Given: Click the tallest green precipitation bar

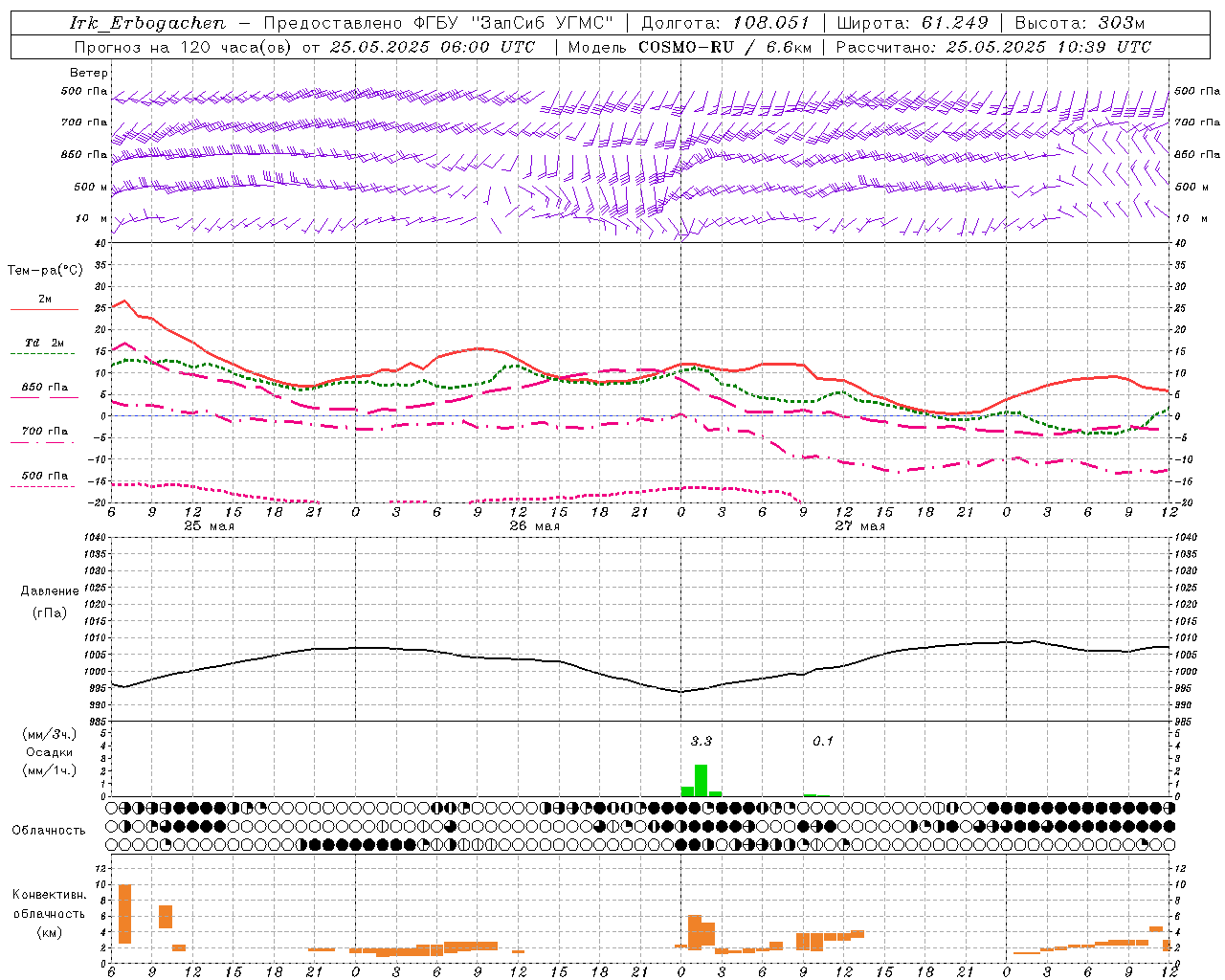Looking at the screenshot, I should (x=701, y=780).
